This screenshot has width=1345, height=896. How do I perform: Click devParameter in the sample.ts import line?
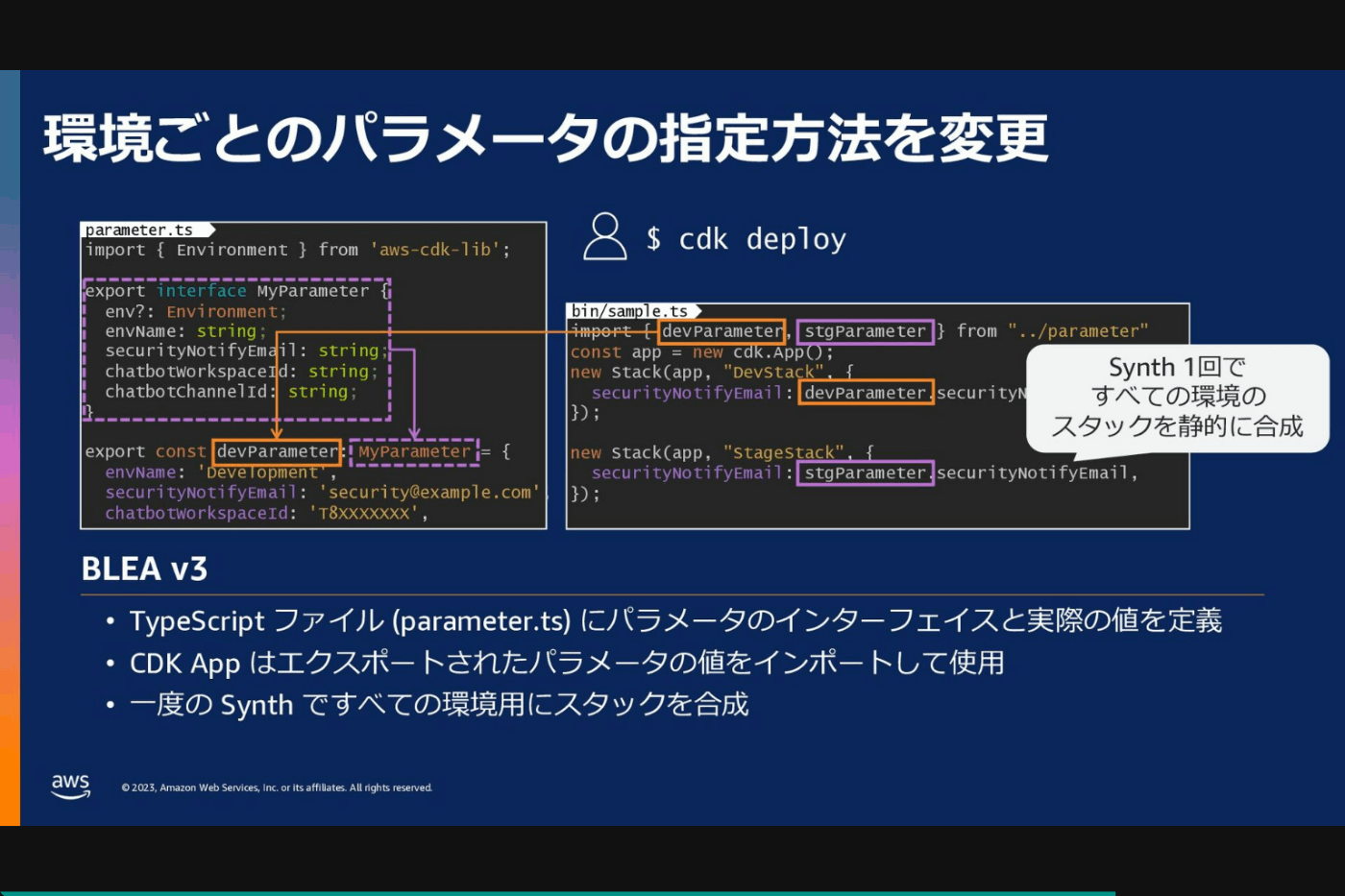point(722,331)
